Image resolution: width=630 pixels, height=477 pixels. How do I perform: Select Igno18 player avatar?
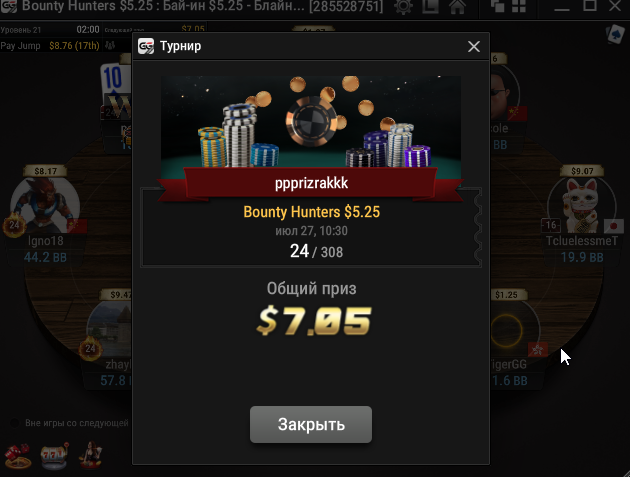click(45, 206)
